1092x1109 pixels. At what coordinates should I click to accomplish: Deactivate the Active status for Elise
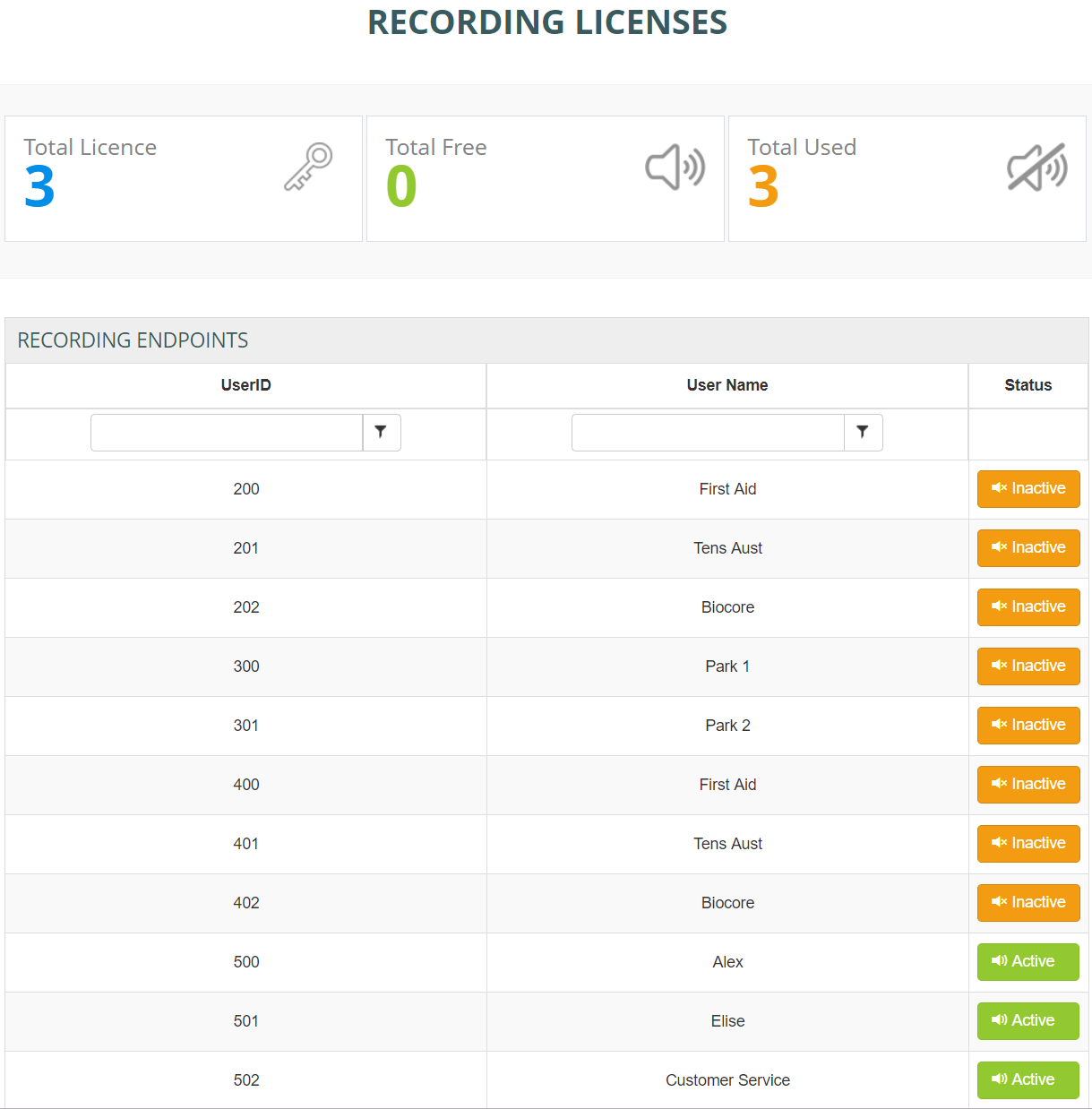coord(1028,1021)
